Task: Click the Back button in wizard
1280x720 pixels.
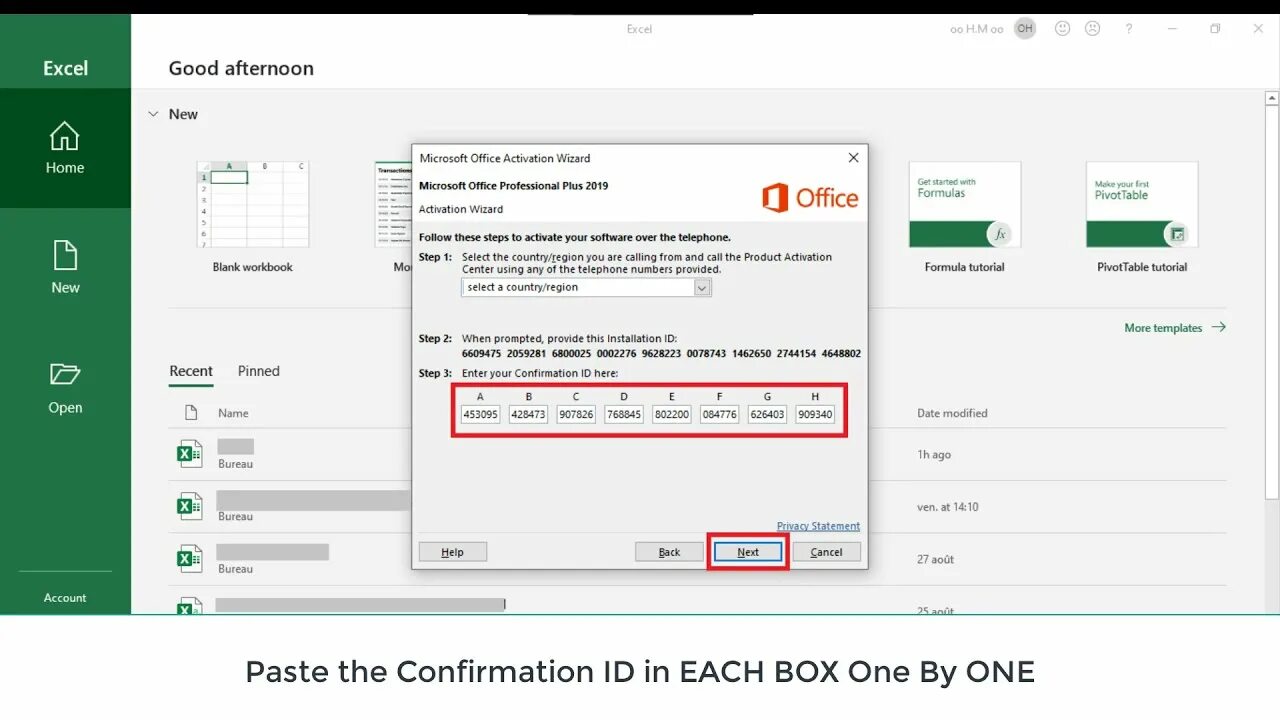Action: 669,552
